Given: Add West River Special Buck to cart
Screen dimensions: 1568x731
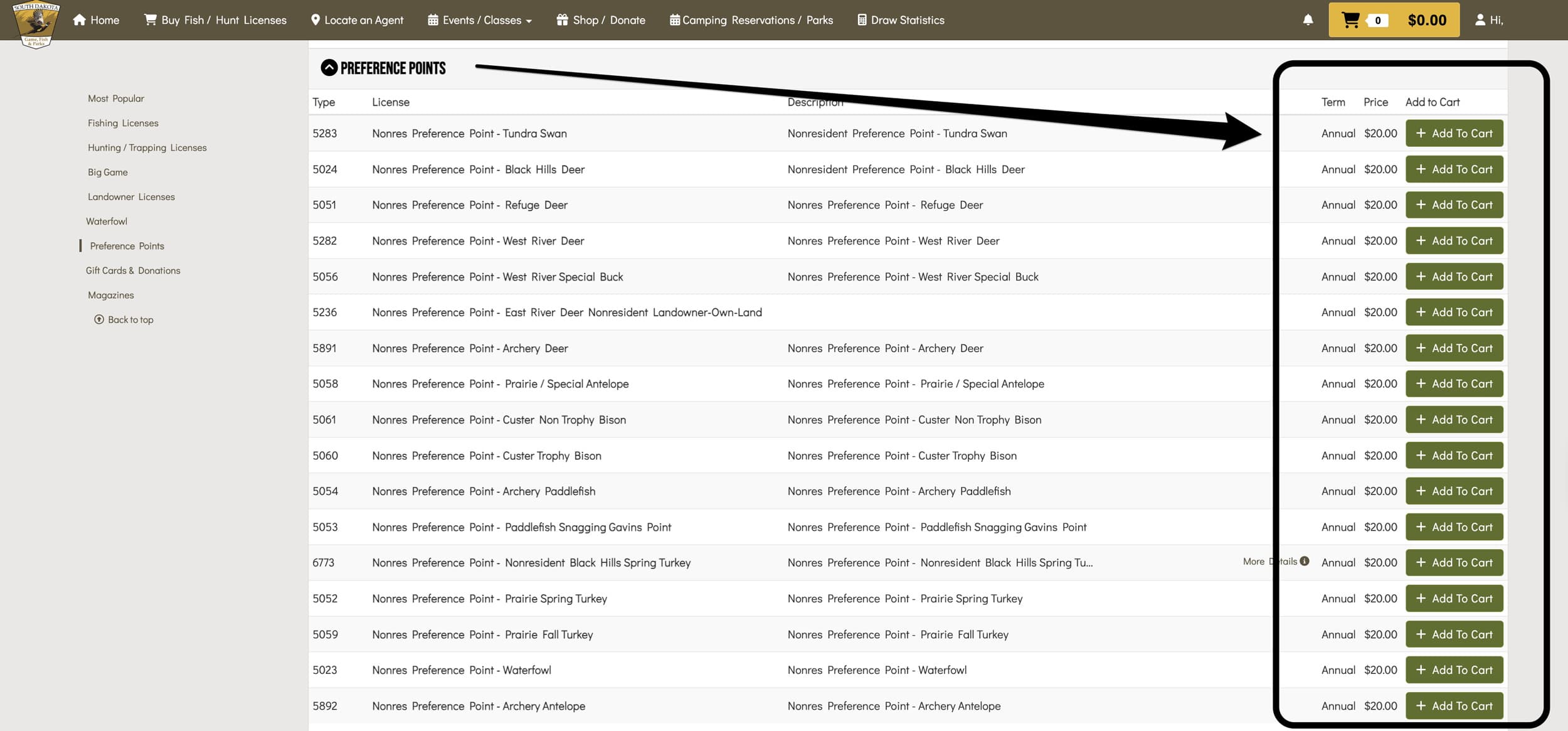Looking at the screenshot, I should 1454,276.
